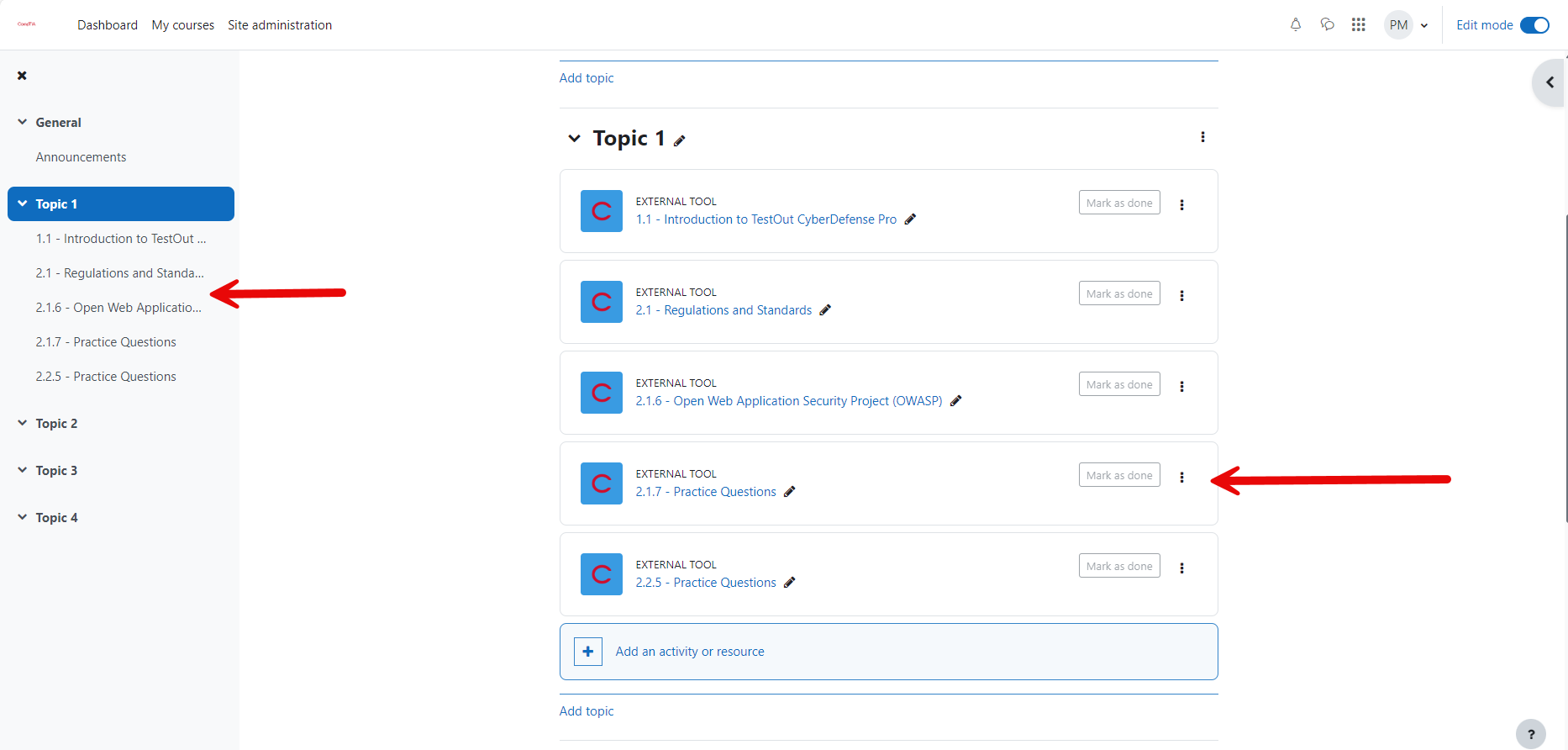Open actions menu for 1.1 Introduction activity
The width and height of the screenshot is (1568, 750).
point(1181,204)
